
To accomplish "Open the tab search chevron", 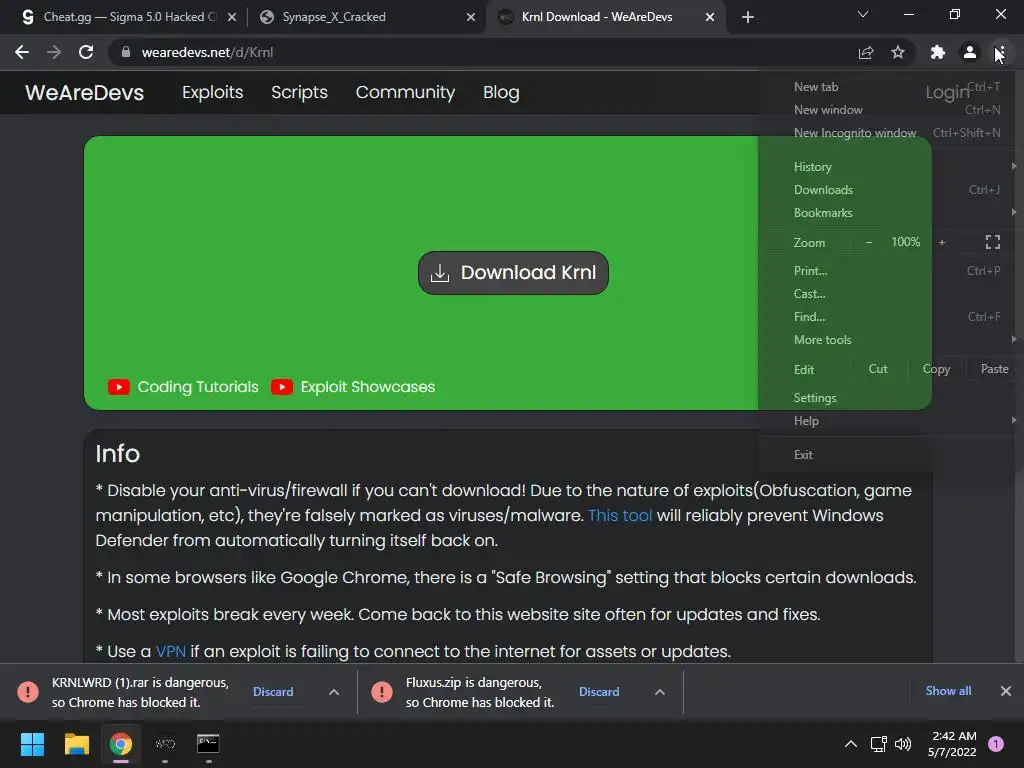I will (863, 14).
